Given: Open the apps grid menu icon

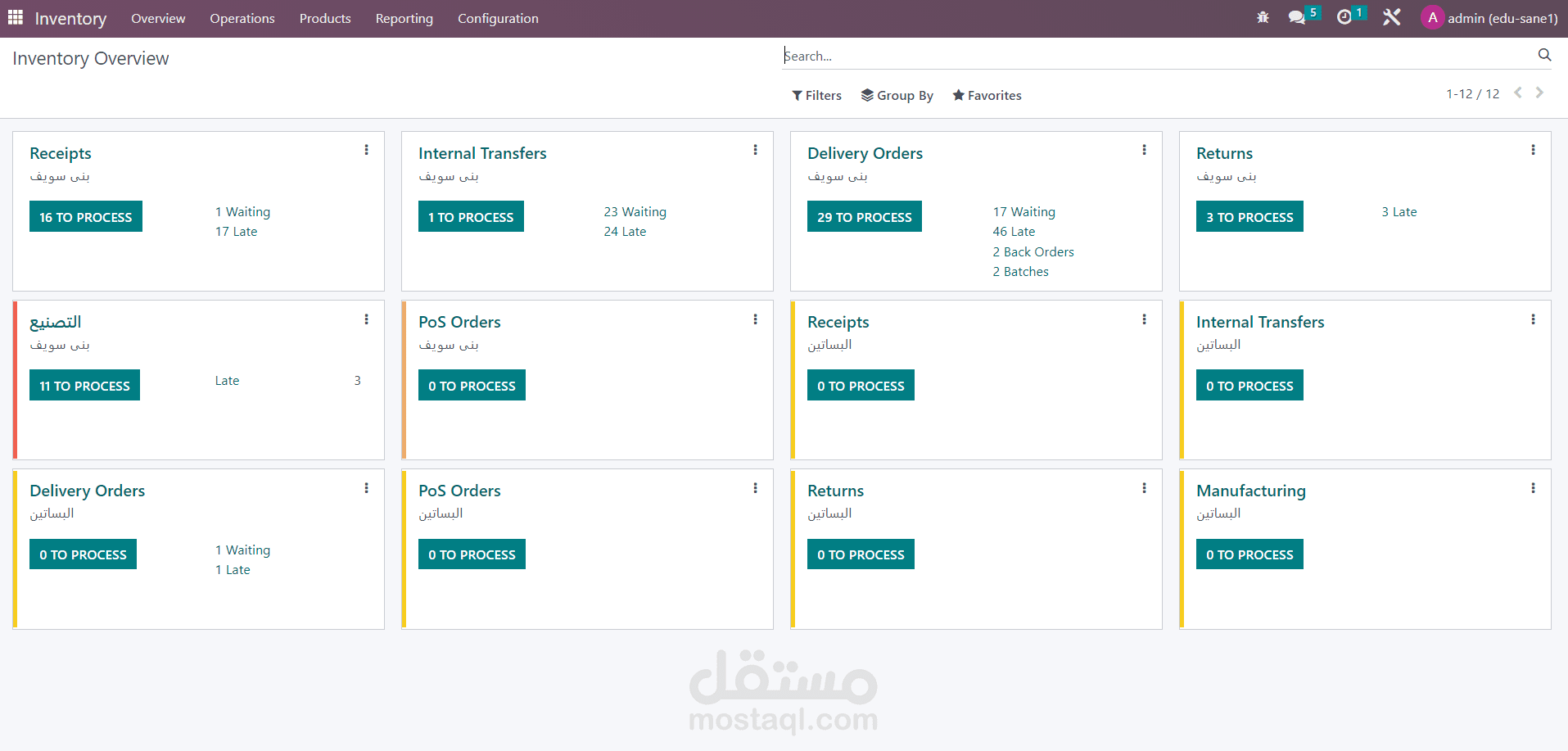Looking at the screenshot, I should (16, 18).
